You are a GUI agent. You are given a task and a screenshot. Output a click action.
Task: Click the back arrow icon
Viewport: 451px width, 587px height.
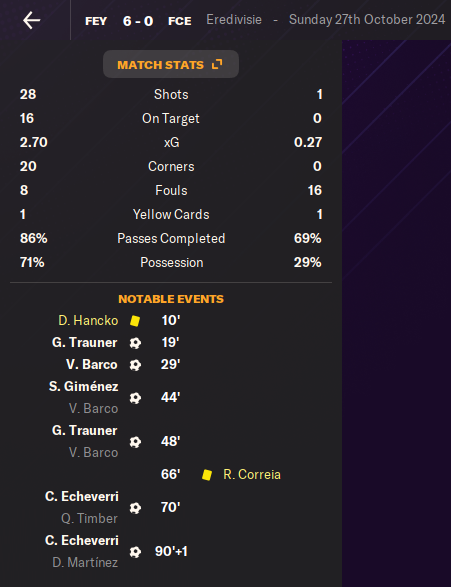click(x=31, y=20)
